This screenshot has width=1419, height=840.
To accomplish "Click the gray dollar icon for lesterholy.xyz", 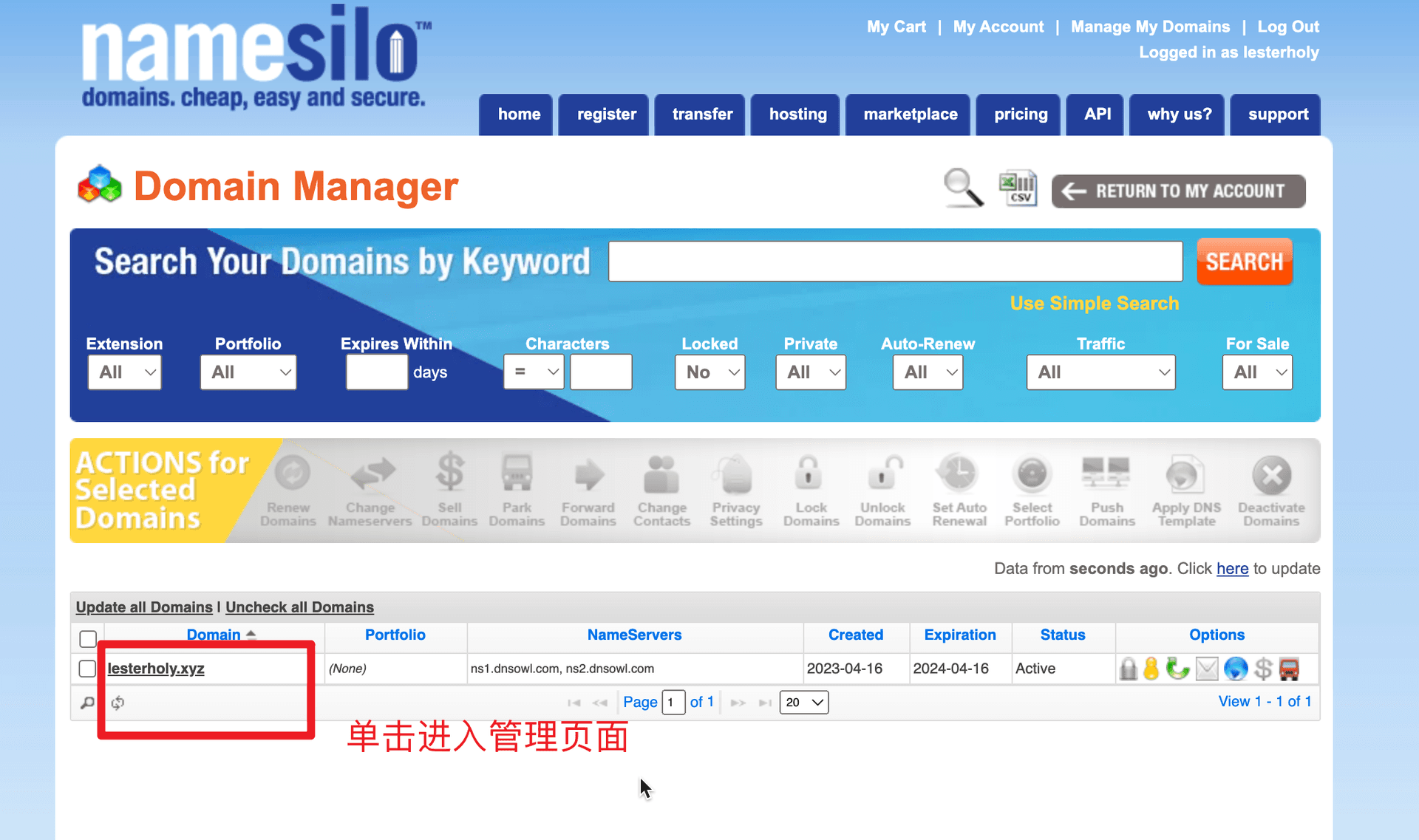I will (1263, 669).
